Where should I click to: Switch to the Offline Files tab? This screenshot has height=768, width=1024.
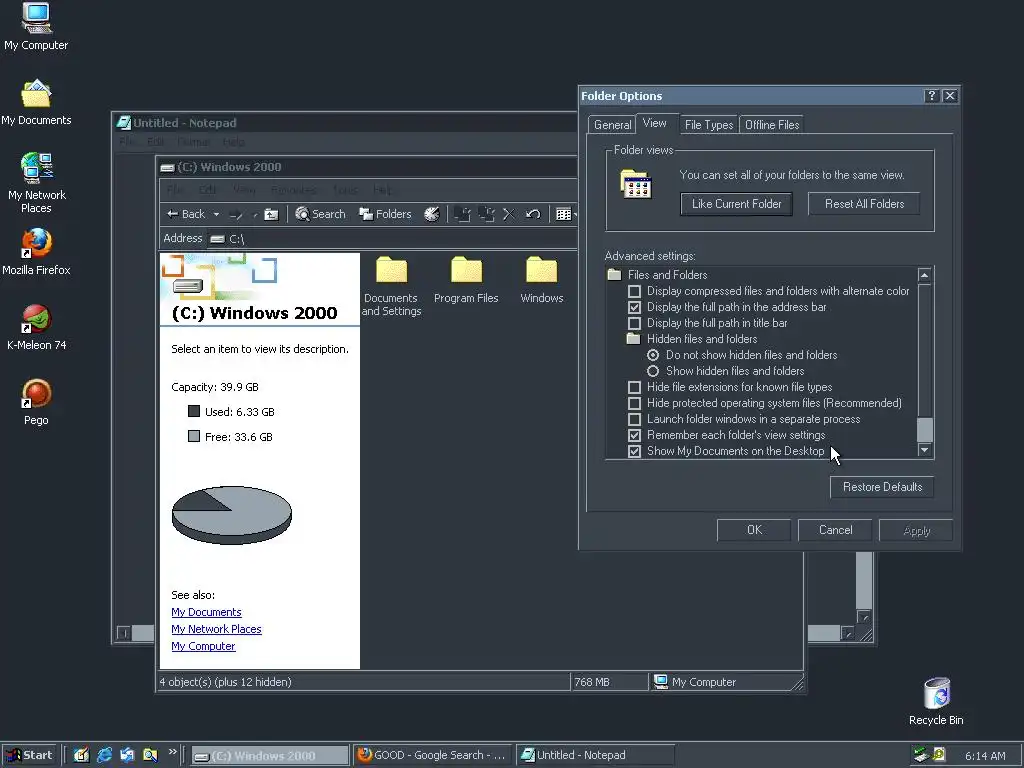[x=772, y=125]
